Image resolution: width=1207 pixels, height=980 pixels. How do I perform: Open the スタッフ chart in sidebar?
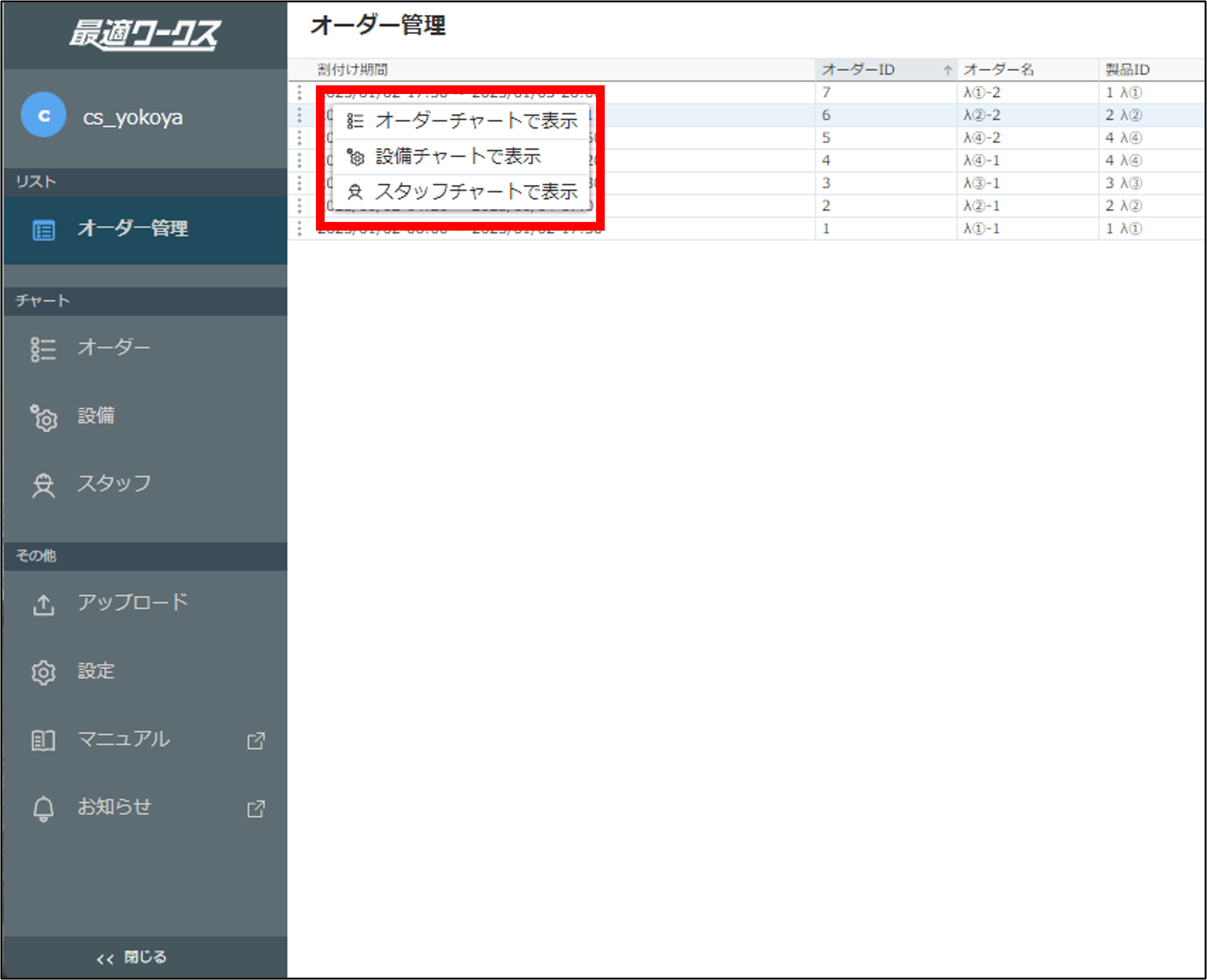click(145, 484)
